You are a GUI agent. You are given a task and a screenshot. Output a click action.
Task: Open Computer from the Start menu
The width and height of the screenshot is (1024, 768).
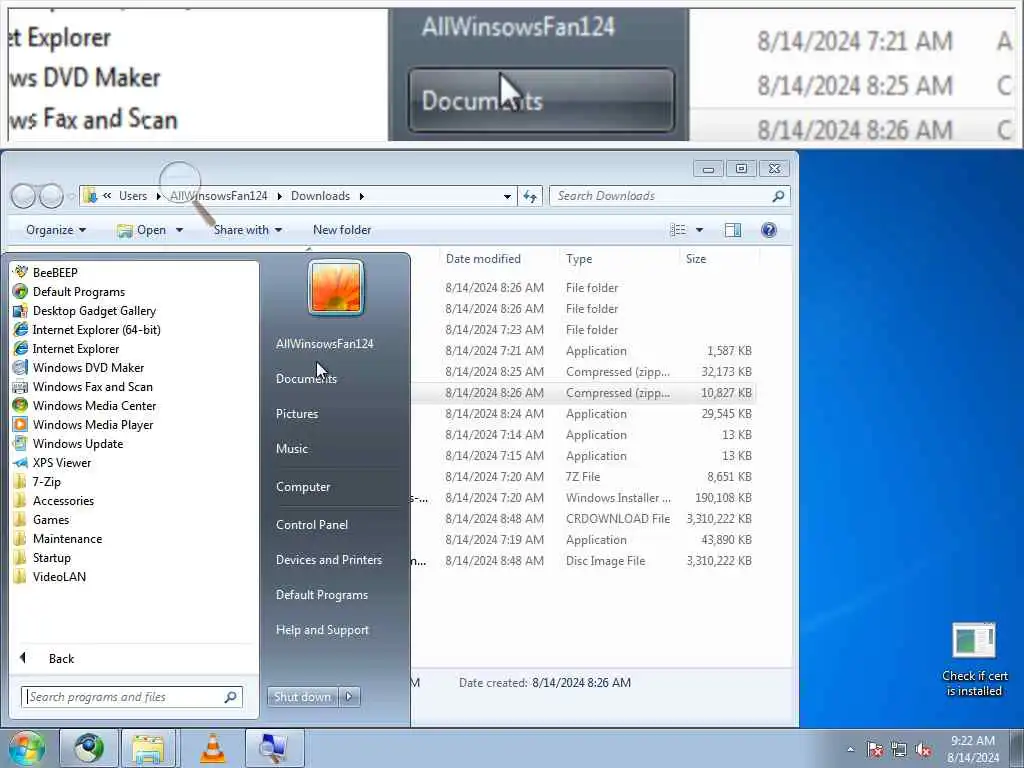click(303, 487)
